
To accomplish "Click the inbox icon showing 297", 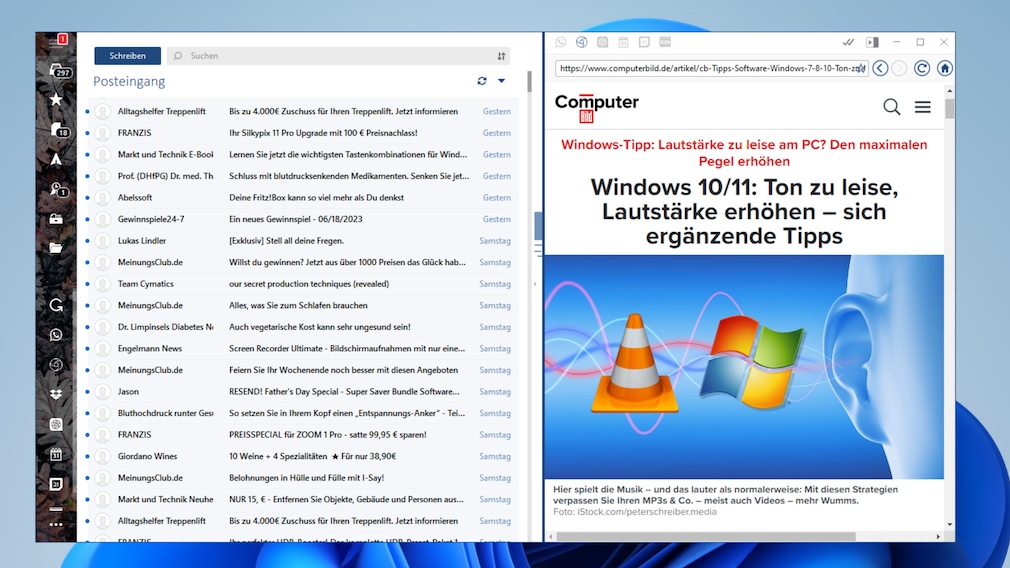I will (58, 70).
